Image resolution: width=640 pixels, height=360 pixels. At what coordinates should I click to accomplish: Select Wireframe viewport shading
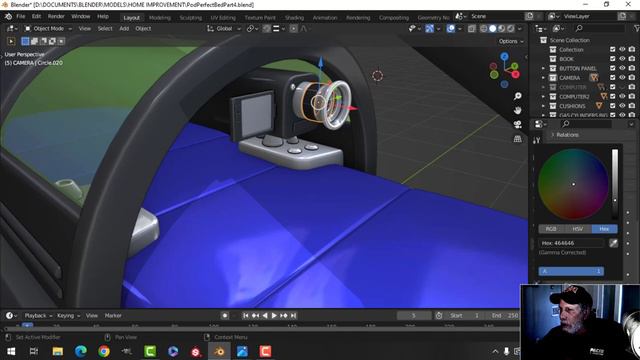[484, 29]
